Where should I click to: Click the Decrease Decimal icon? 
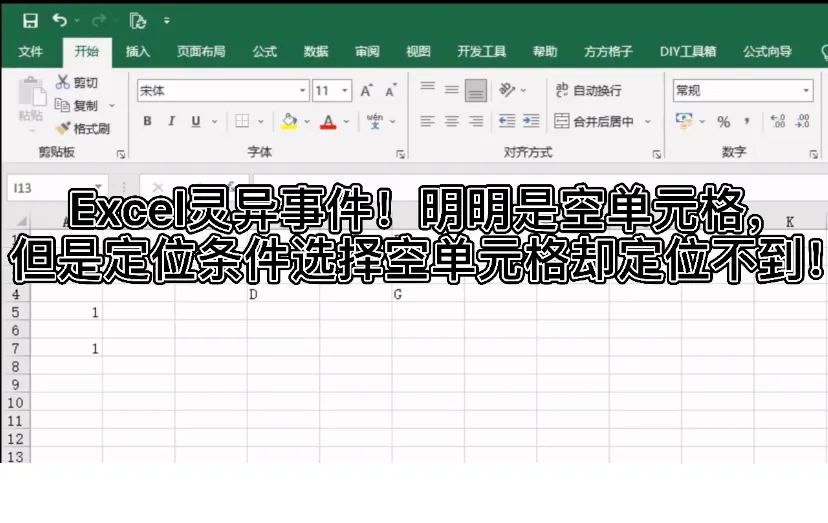tap(802, 122)
